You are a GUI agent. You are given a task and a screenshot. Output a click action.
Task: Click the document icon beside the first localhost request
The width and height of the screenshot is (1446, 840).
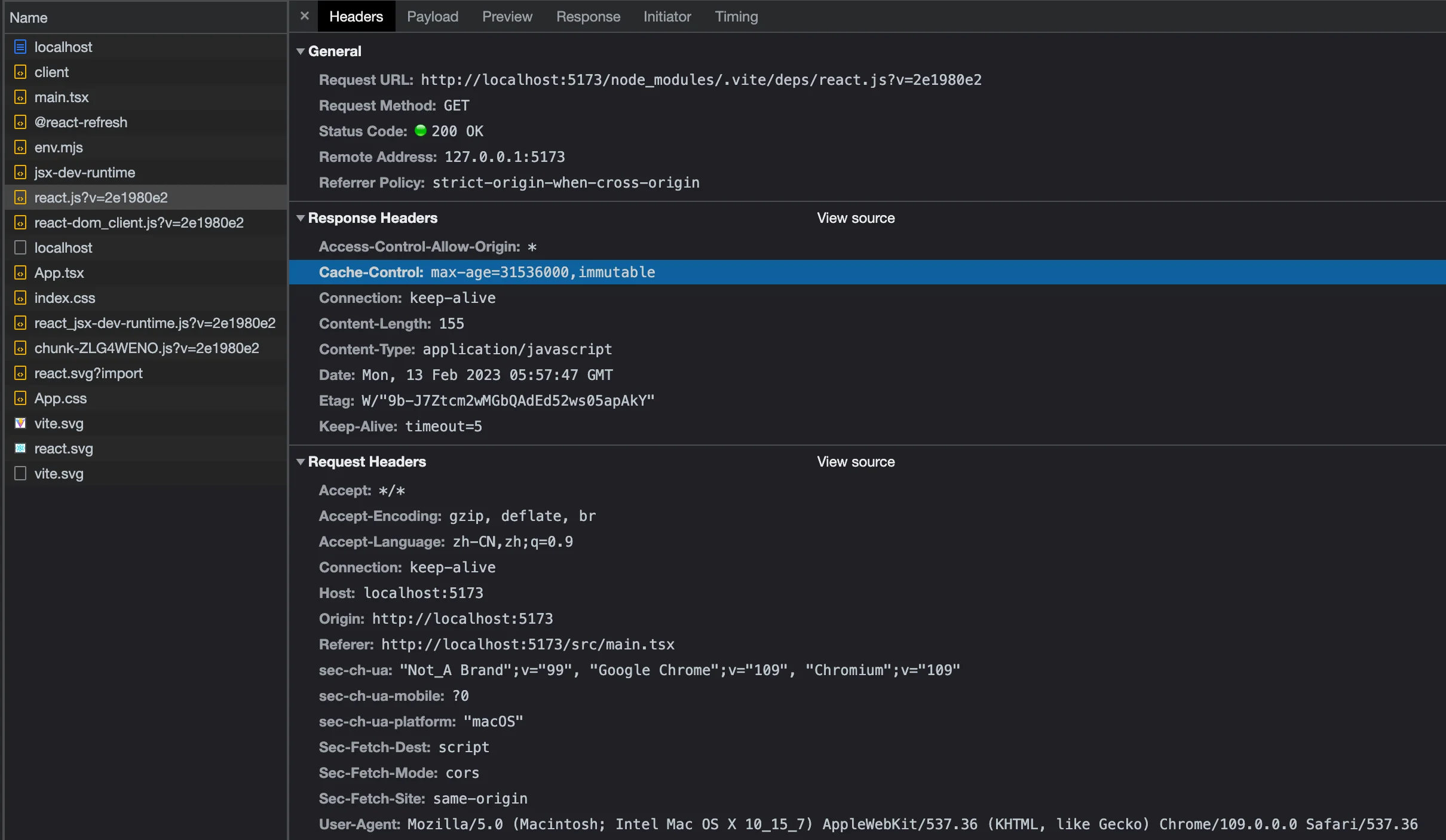(20, 47)
